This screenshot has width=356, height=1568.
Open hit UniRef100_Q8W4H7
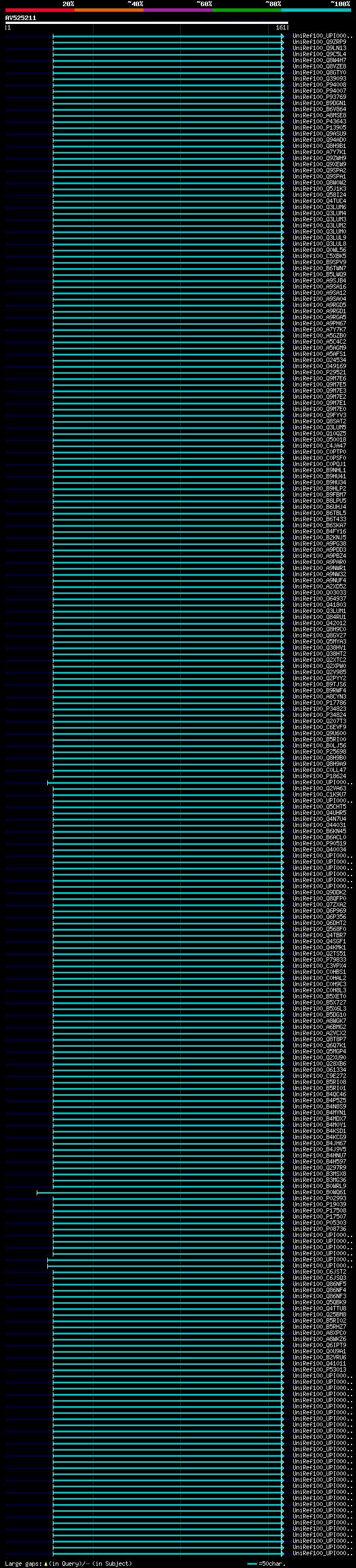(x=319, y=60)
